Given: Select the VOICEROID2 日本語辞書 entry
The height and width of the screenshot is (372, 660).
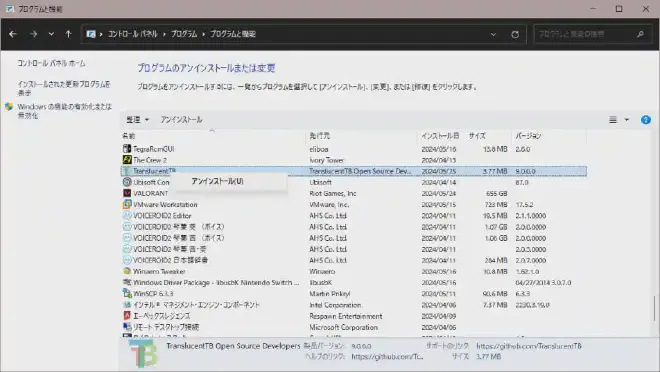Looking at the screenshot, I should tap(354, 260).
